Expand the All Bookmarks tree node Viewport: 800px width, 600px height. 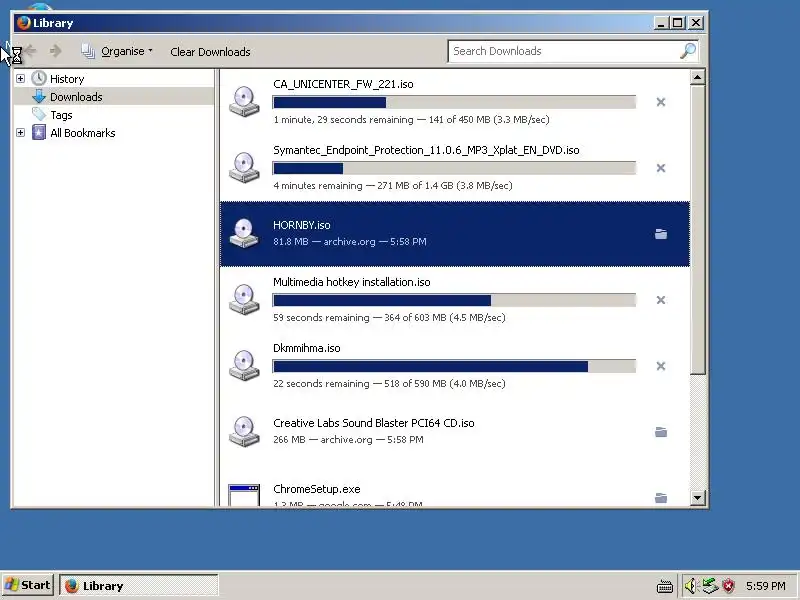[20, 133]
